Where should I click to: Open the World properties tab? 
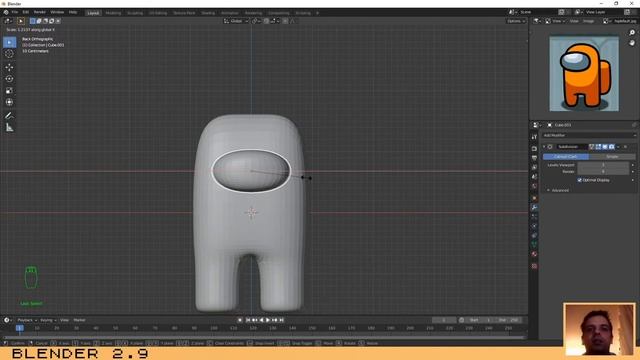(x=534, y=186)
